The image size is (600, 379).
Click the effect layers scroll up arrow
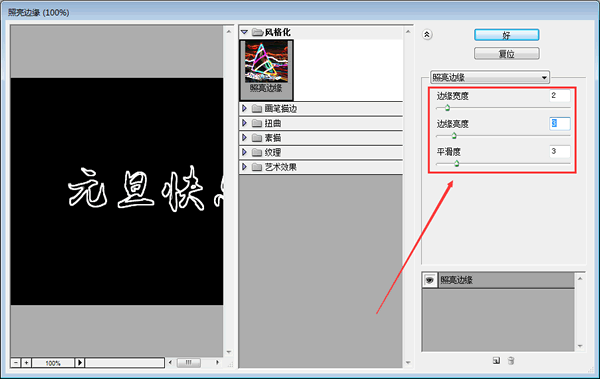click(x=580, y=279)
